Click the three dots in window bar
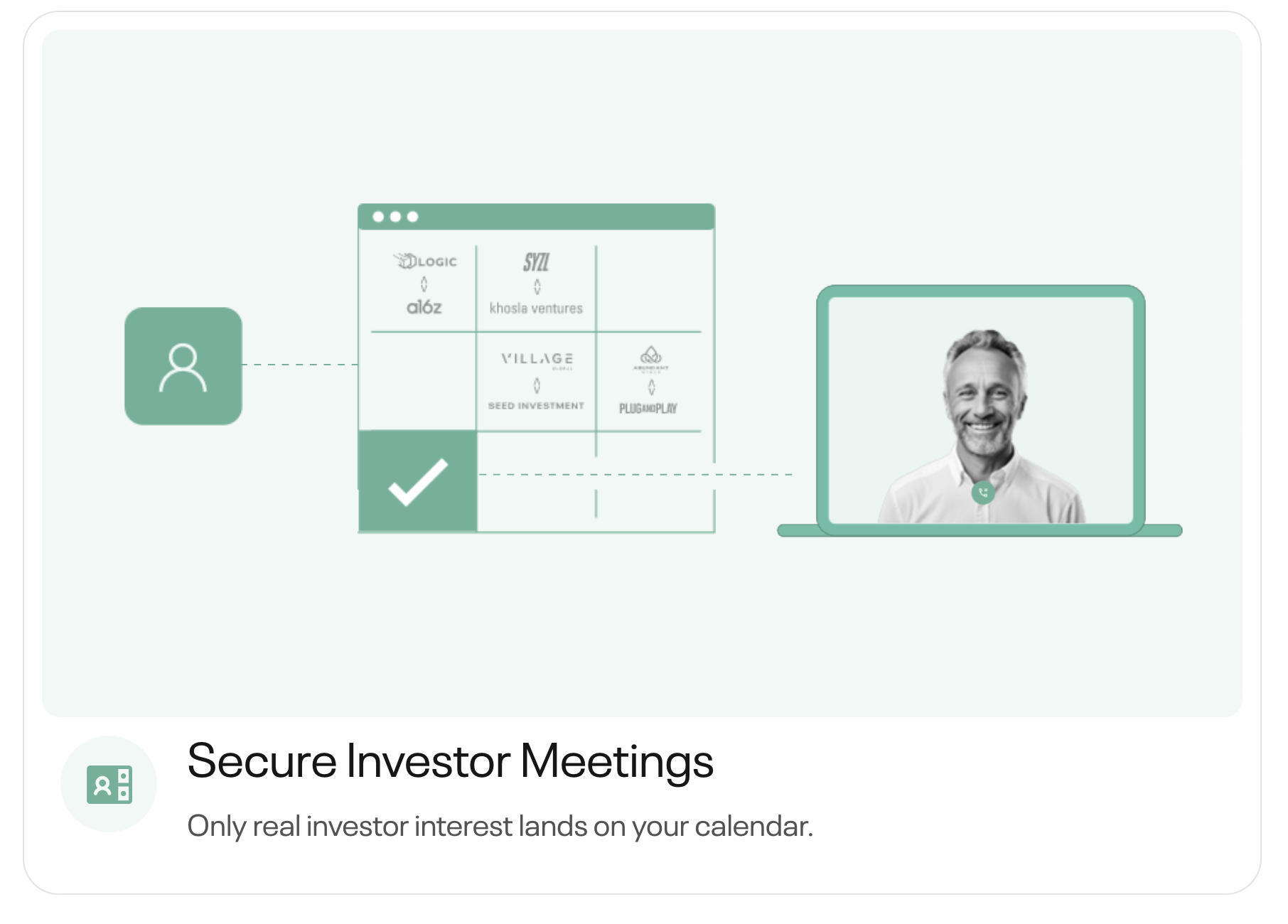Image resolution: width=1288 pixels, height=924 pixels. point(395,217)
